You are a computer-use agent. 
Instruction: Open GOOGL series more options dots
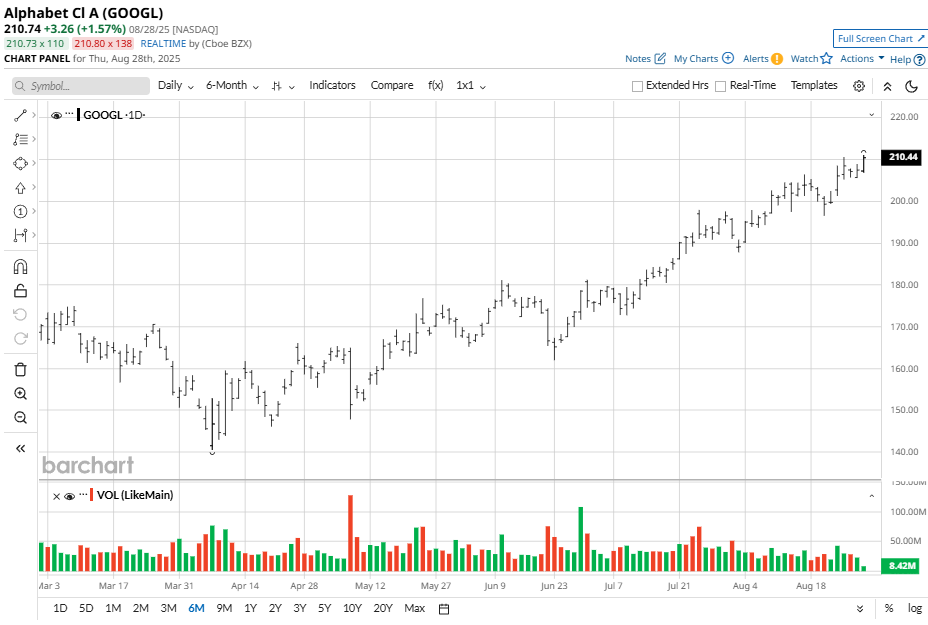(x=69, y=113)
